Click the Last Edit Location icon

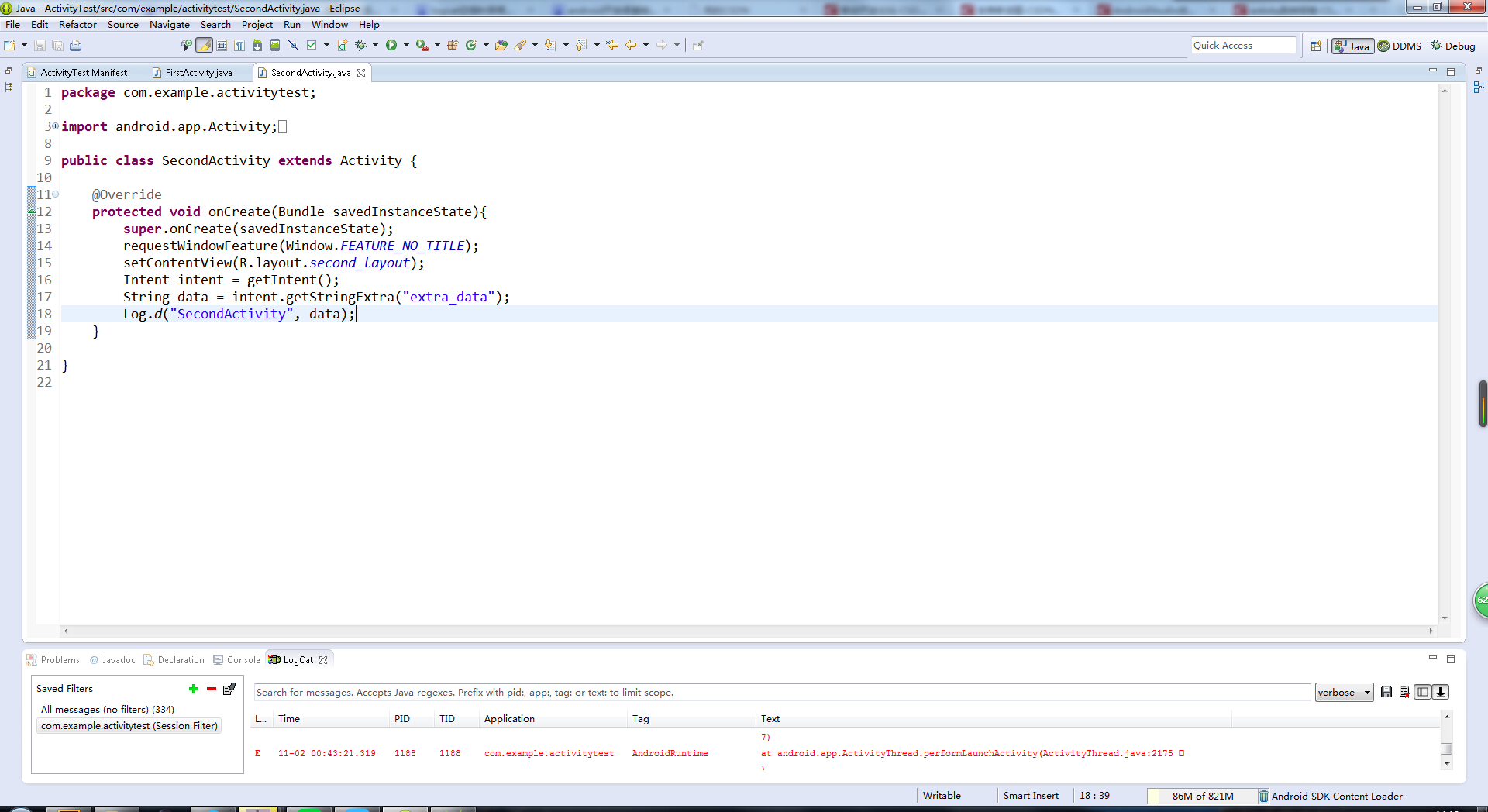[x=612, y=46]
